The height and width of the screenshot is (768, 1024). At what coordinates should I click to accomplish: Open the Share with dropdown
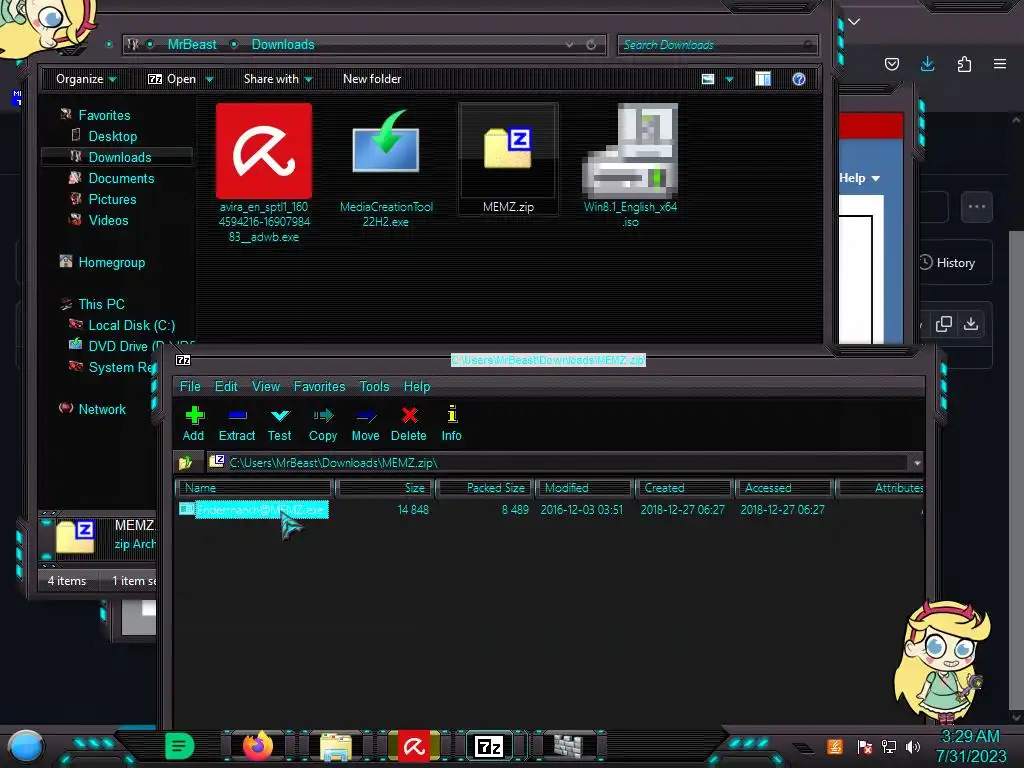[x=278, y=79]
